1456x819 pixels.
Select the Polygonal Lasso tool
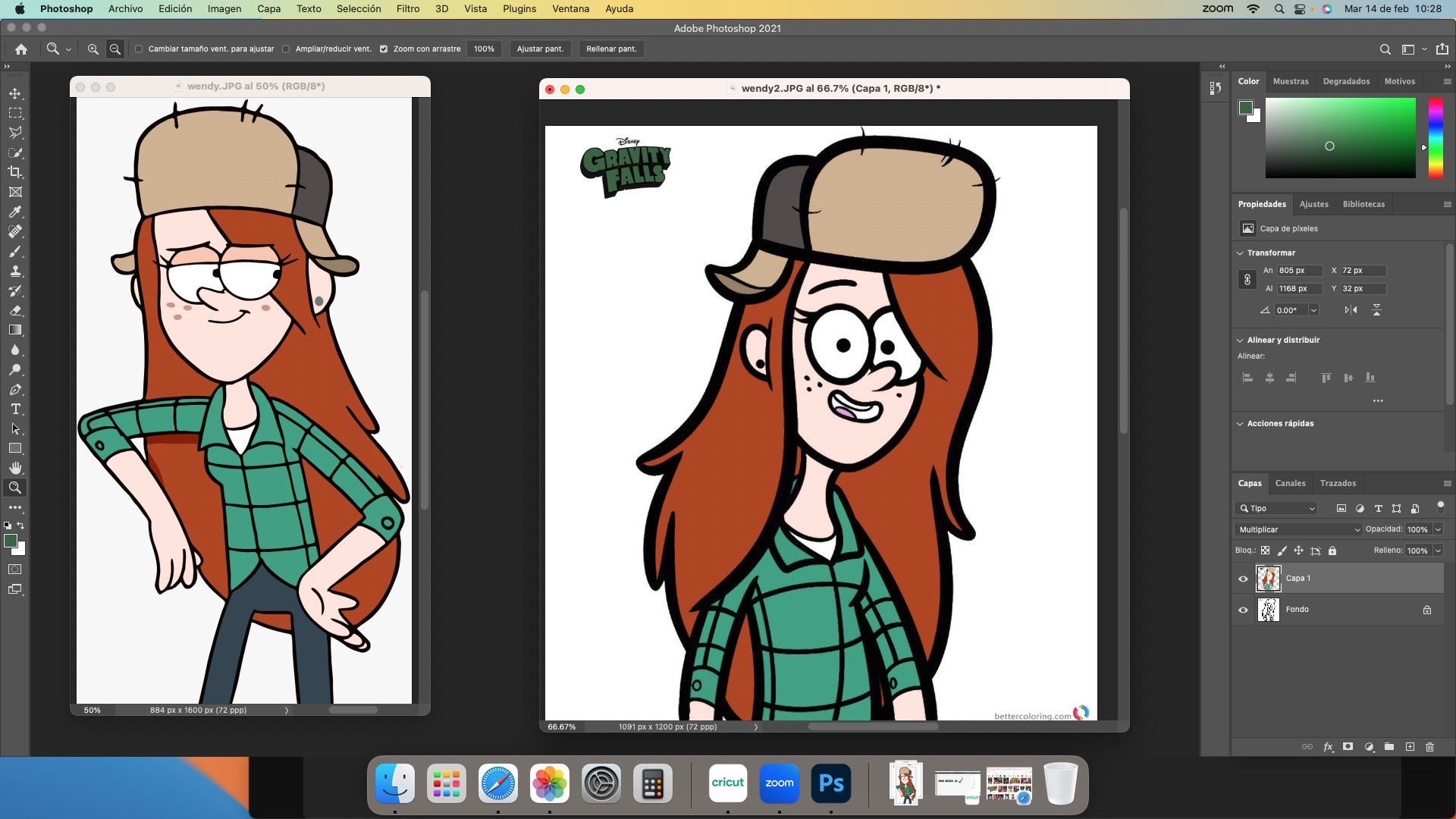(15, 133)
